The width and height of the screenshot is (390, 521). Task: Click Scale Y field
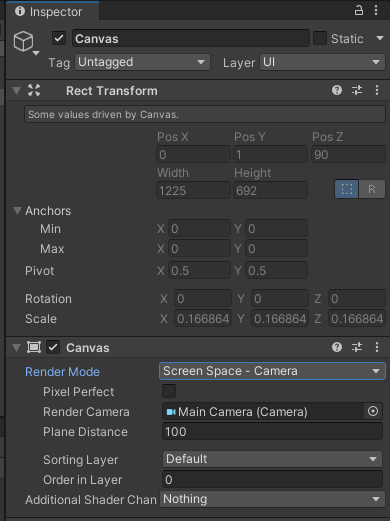280,318
